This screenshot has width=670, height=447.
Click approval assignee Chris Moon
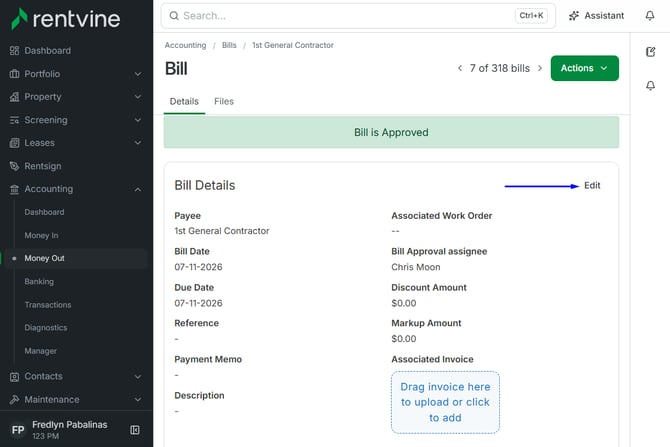coord(416,267)
